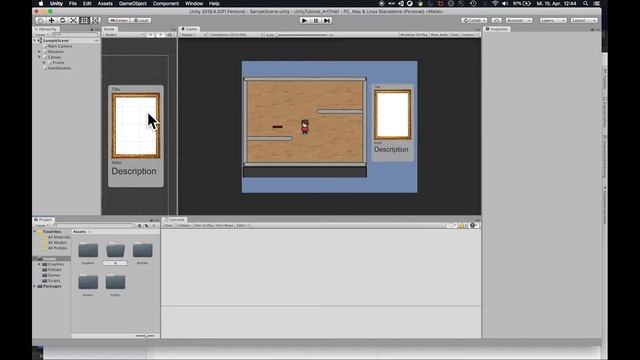This screenshot has height=360, width=640.
Task: Toggle Collapse in the Console
Action: pyautogui.click(x=184, y=225)
